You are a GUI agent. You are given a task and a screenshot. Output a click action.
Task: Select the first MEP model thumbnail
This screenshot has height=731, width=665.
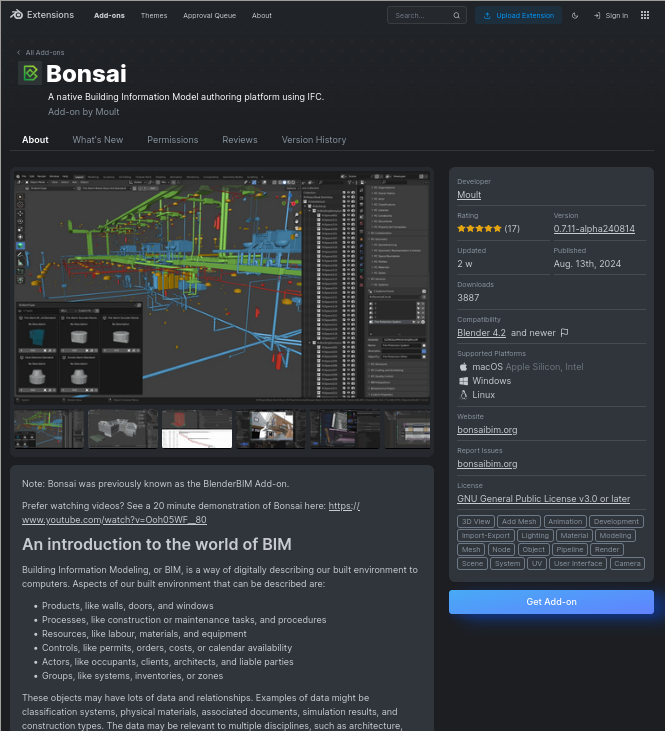(x=49, y=429)
